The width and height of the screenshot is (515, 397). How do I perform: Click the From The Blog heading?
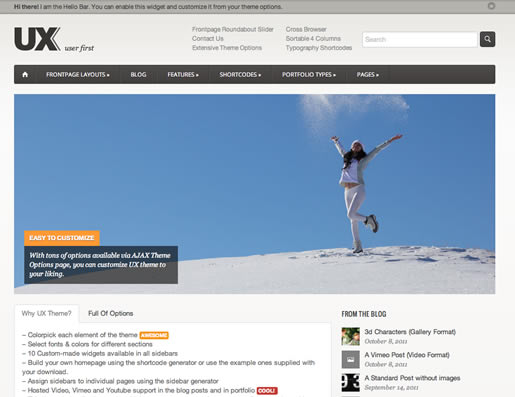(364, 314)
